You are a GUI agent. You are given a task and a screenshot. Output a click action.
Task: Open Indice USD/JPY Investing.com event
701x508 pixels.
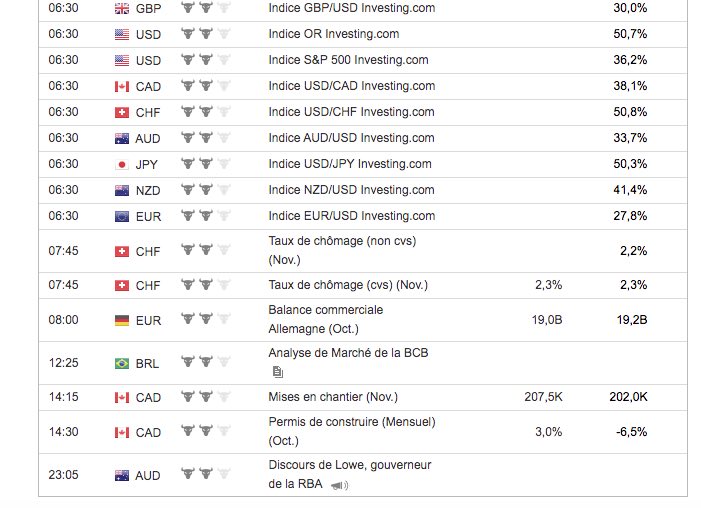[350, 164]
